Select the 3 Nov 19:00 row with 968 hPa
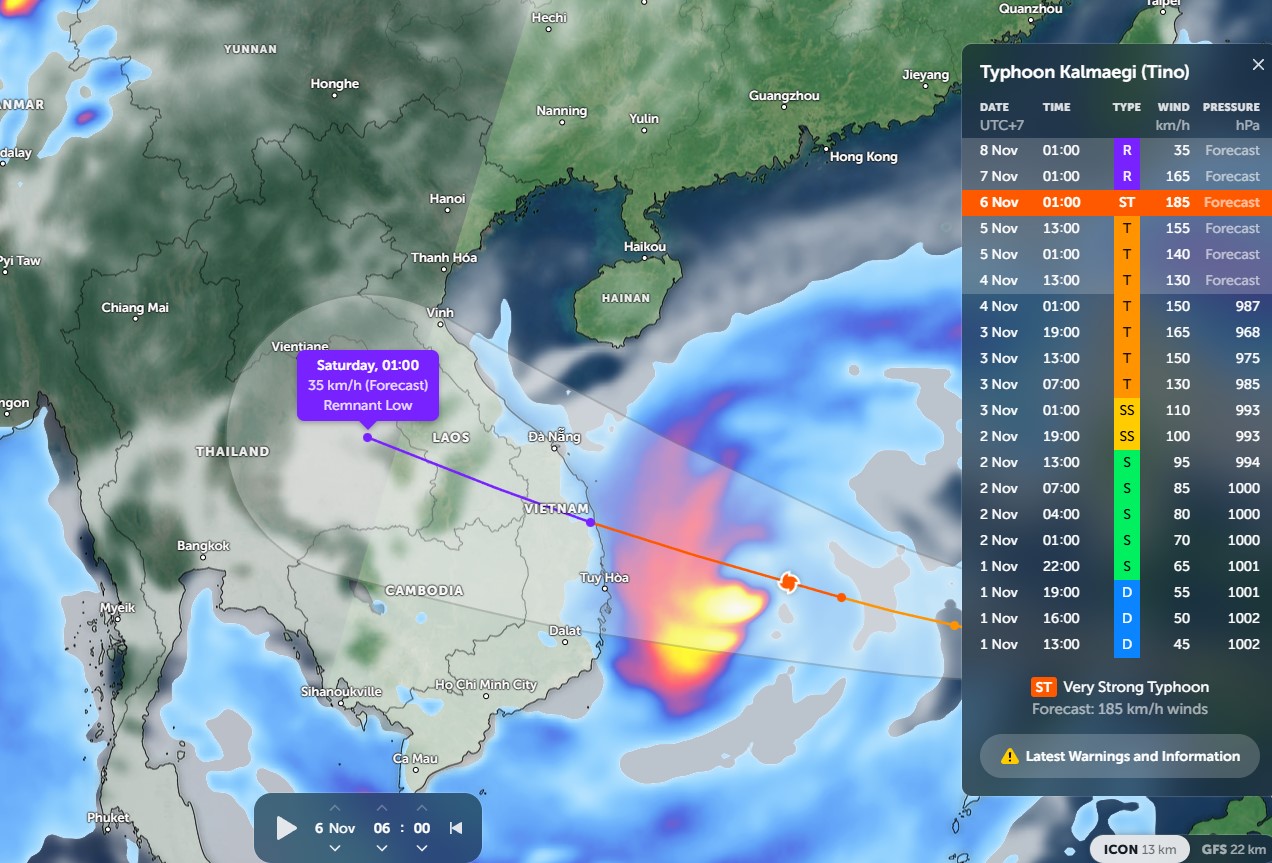This screenshot has height=863, width=1272. 1117,332
